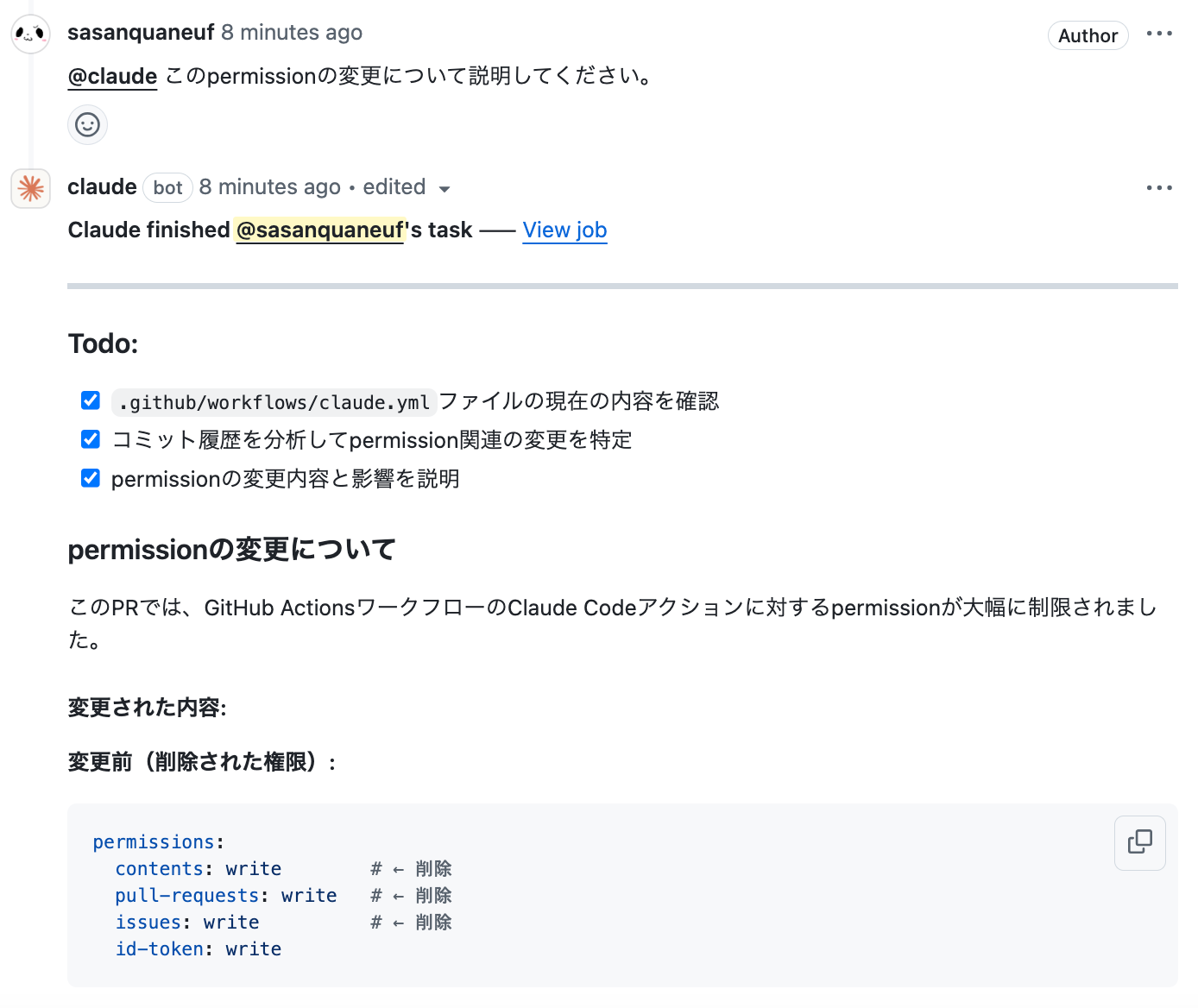The image size is (1198, 1008).
Task: Open options menu for claude's comment
Action: 1159,187
